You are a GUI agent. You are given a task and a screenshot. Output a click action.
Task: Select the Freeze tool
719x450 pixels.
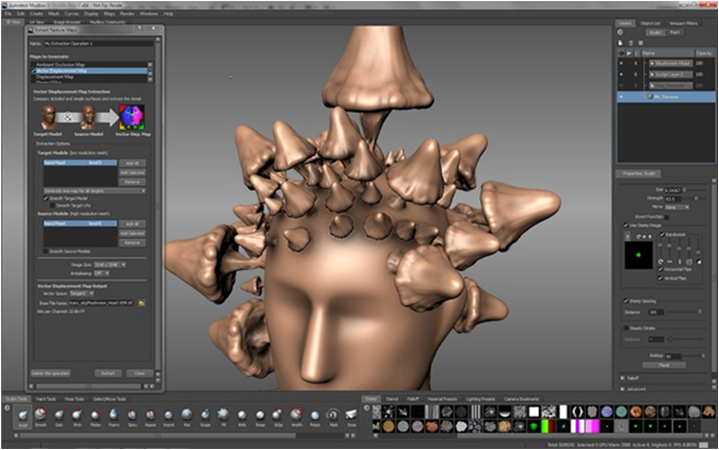315,417
